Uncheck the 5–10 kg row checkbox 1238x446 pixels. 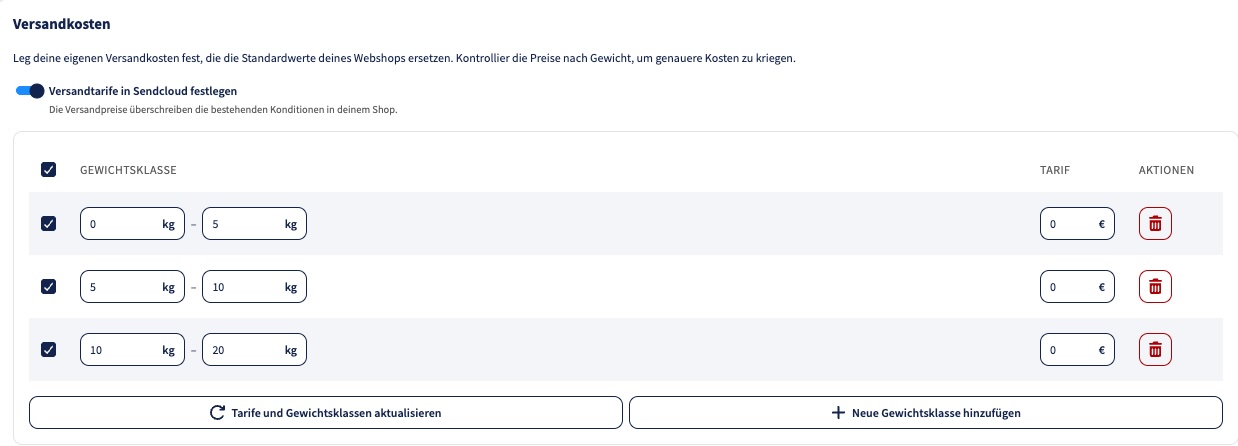point(48,287)
